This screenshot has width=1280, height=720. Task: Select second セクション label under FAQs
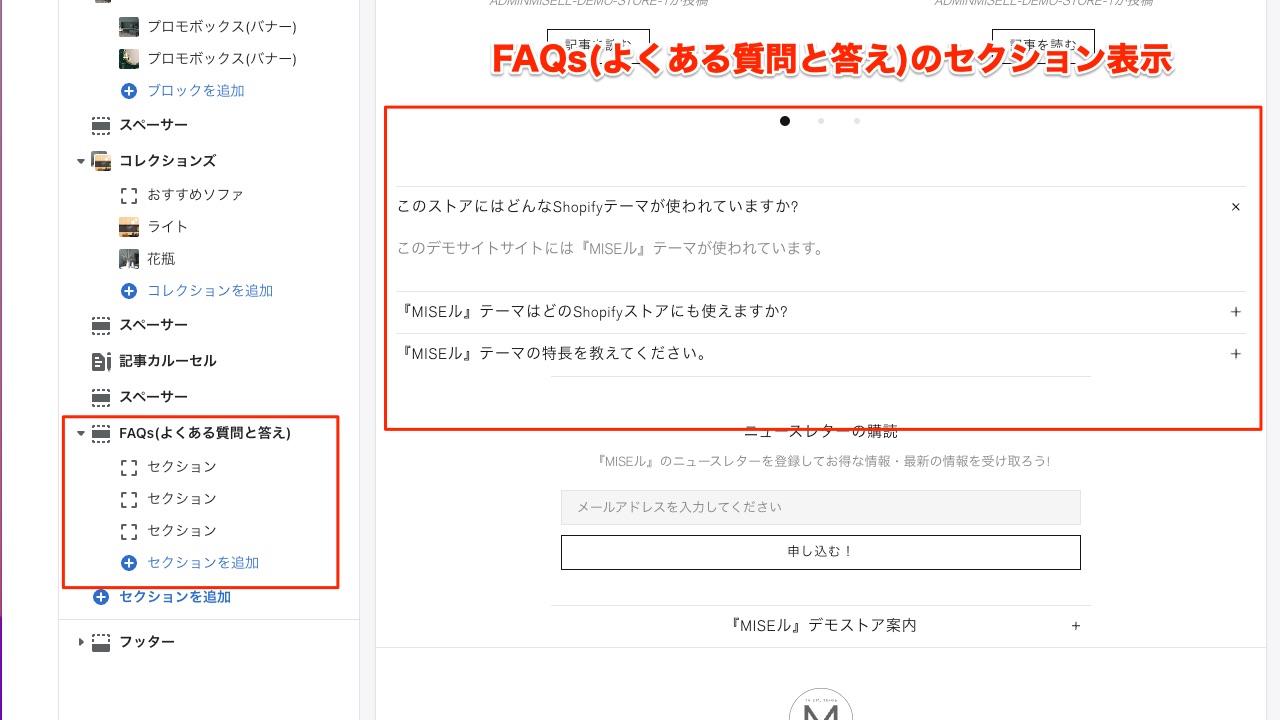tap(182, 499)
